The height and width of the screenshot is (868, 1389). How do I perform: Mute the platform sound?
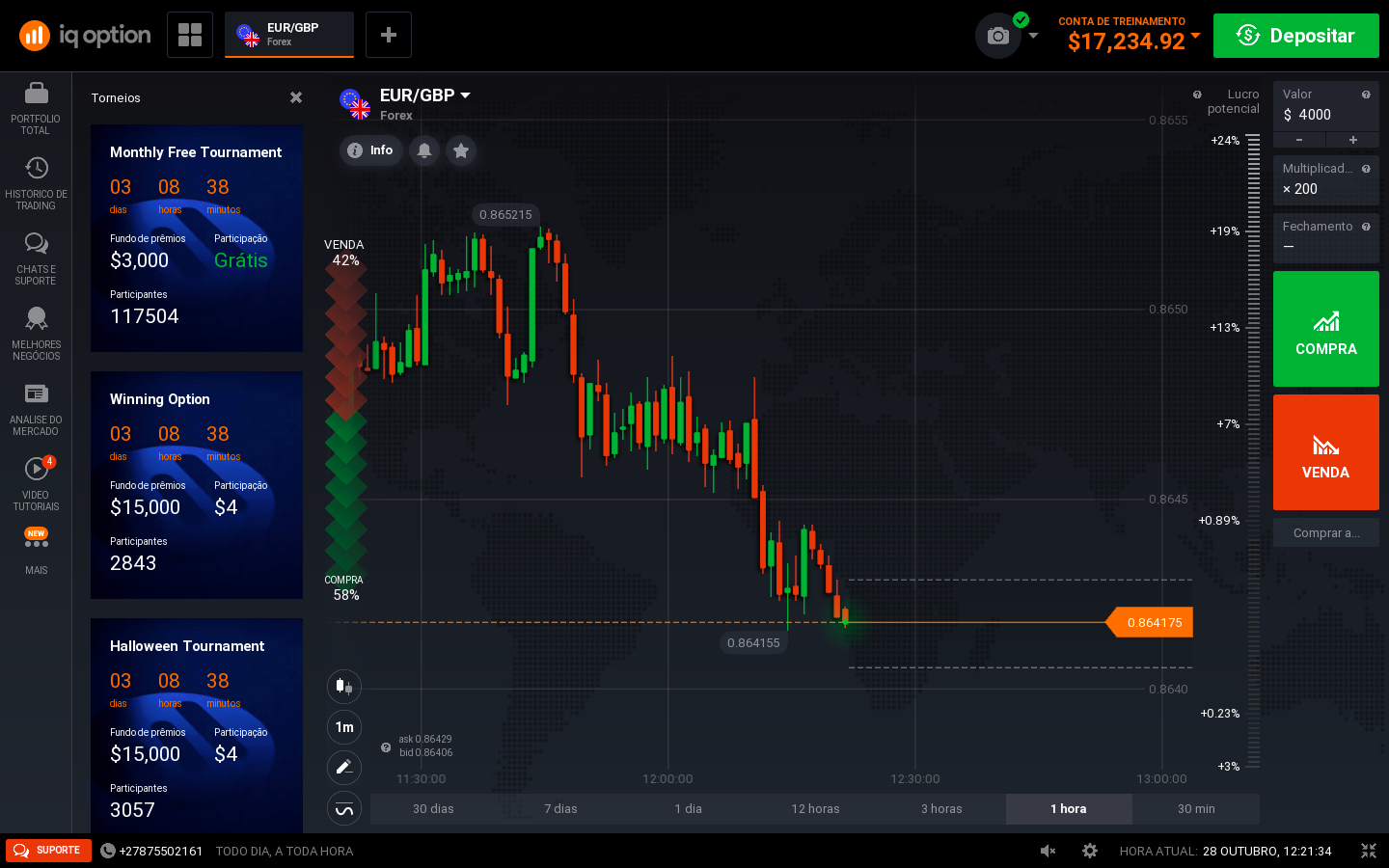pyautogui.click(x=1048, y=851)
